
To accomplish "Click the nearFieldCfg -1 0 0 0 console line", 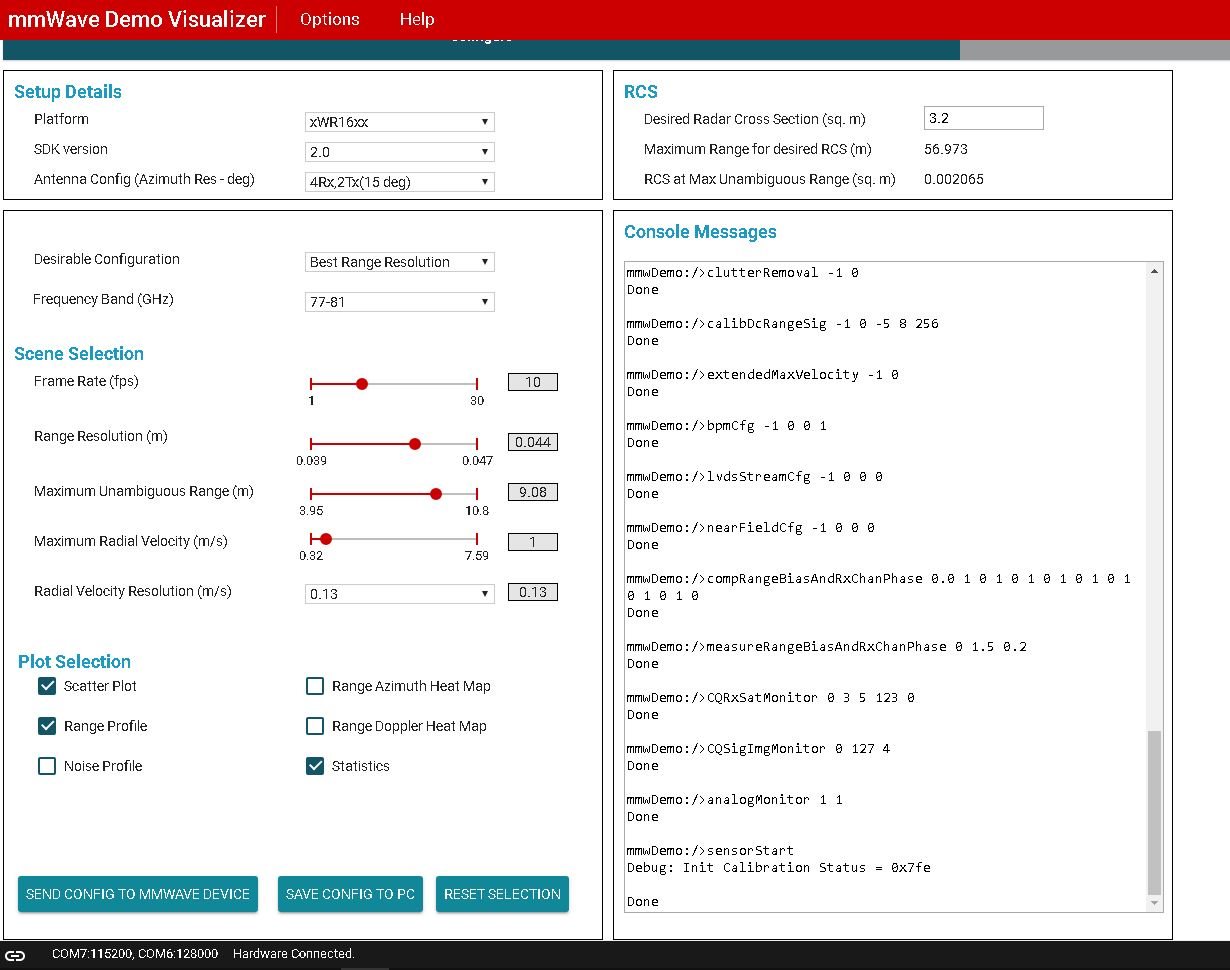I will coord(751,527).
